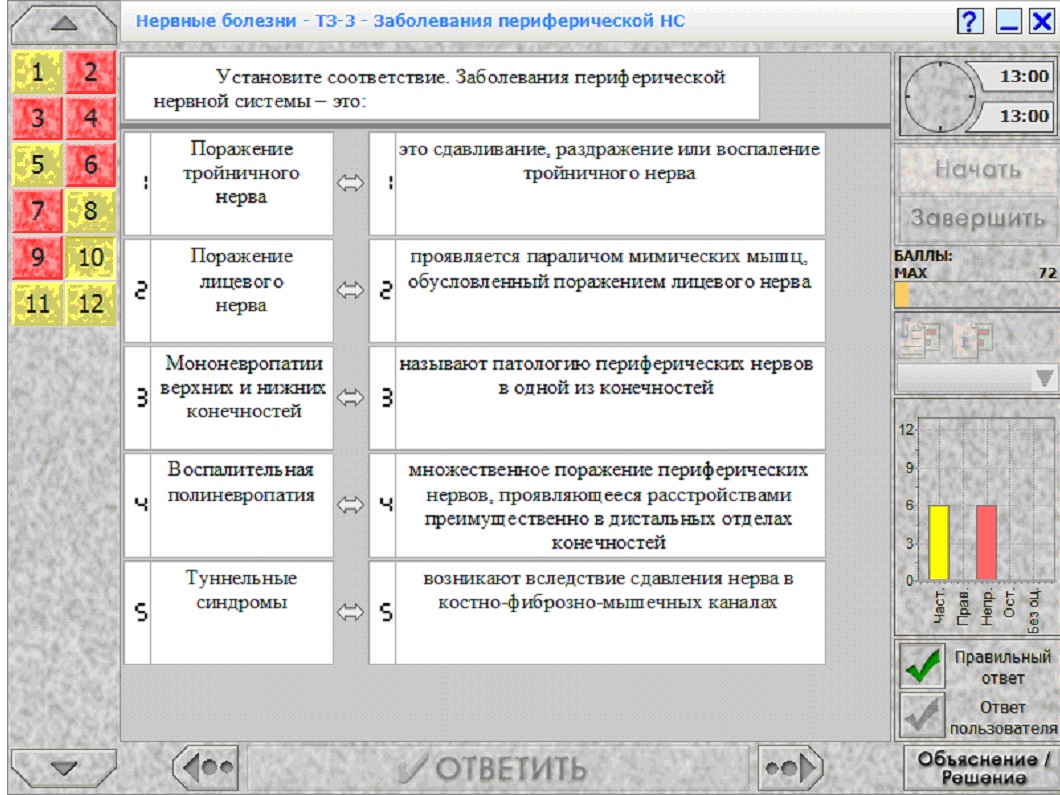
Task: Click the yellow Част. bar in chart
Action: click(x=938, y=542)
